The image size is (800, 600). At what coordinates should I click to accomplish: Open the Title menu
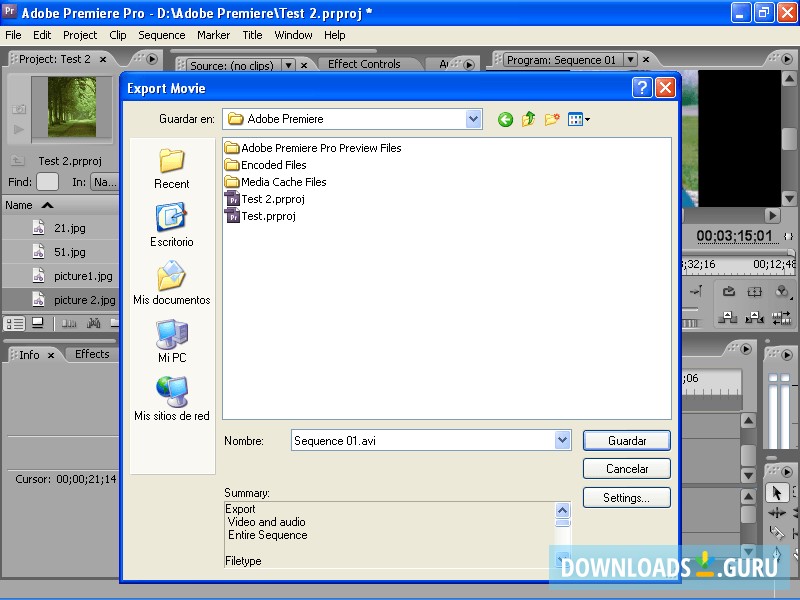[x=252, y=35]
